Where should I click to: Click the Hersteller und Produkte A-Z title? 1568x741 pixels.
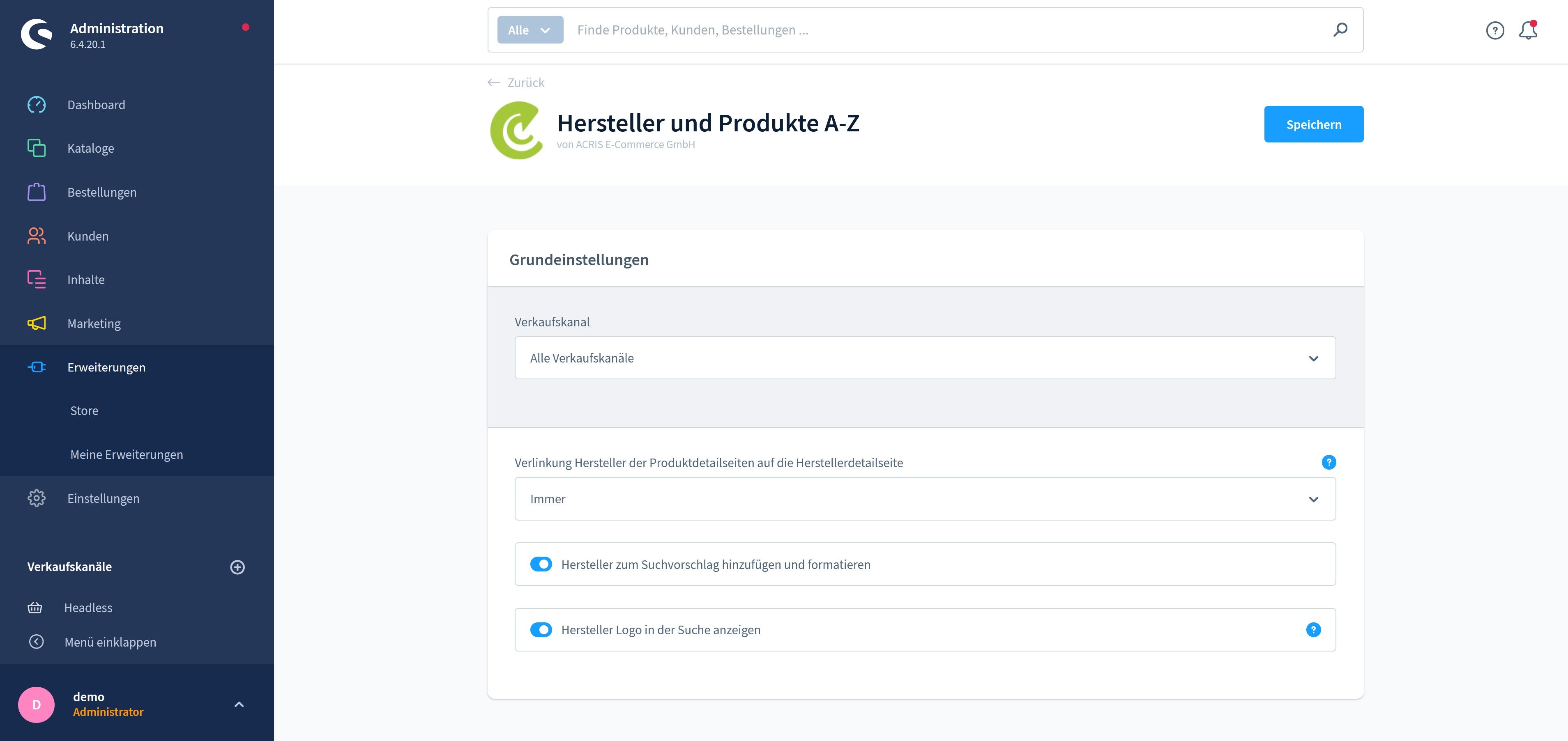(708, 123)
